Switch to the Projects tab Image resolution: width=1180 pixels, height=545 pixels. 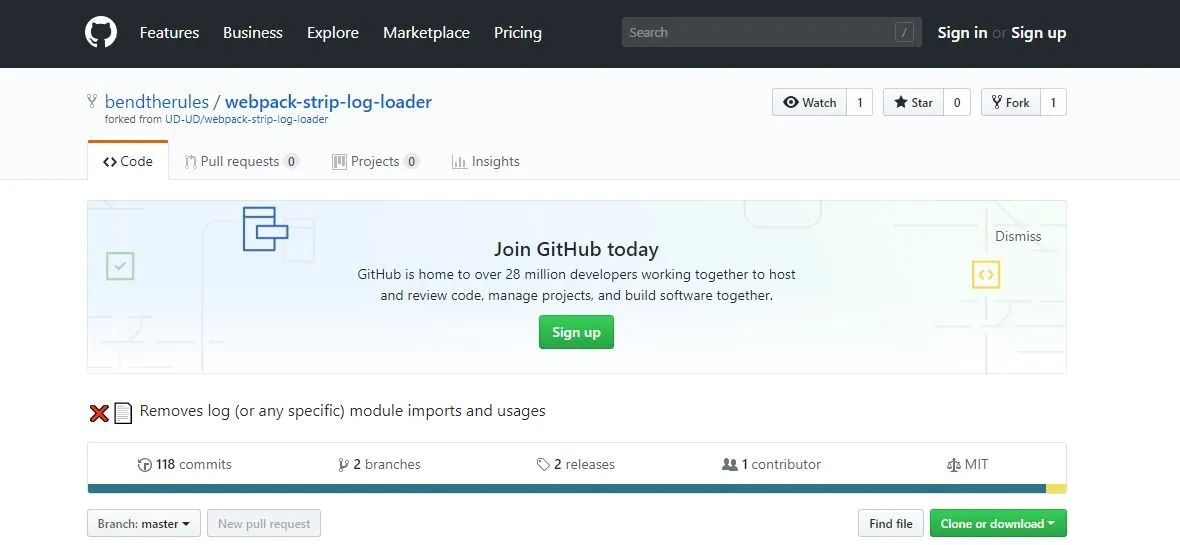point(376,161)
